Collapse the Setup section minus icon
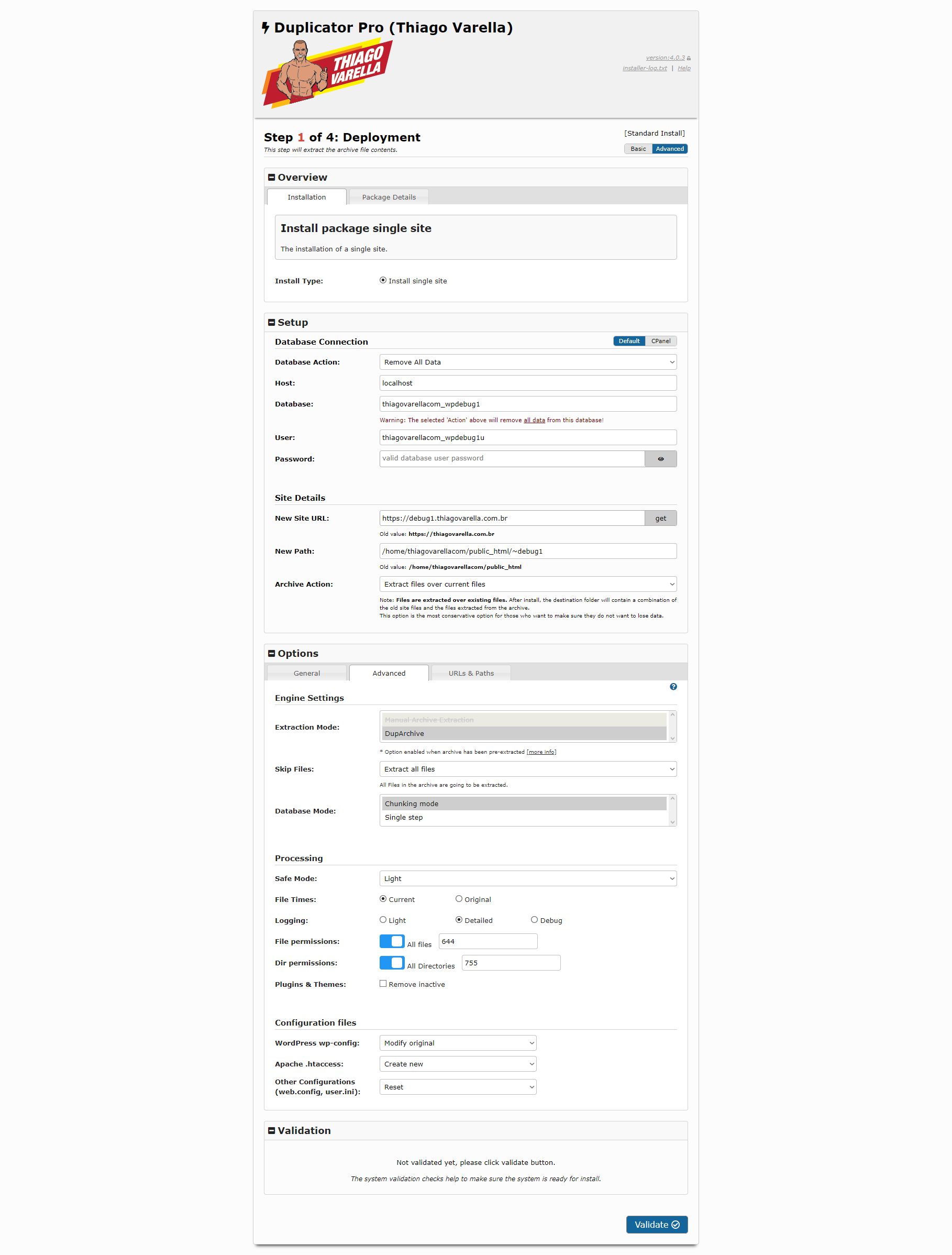This screenshot has height=1255, width=952. coord(271,322)
